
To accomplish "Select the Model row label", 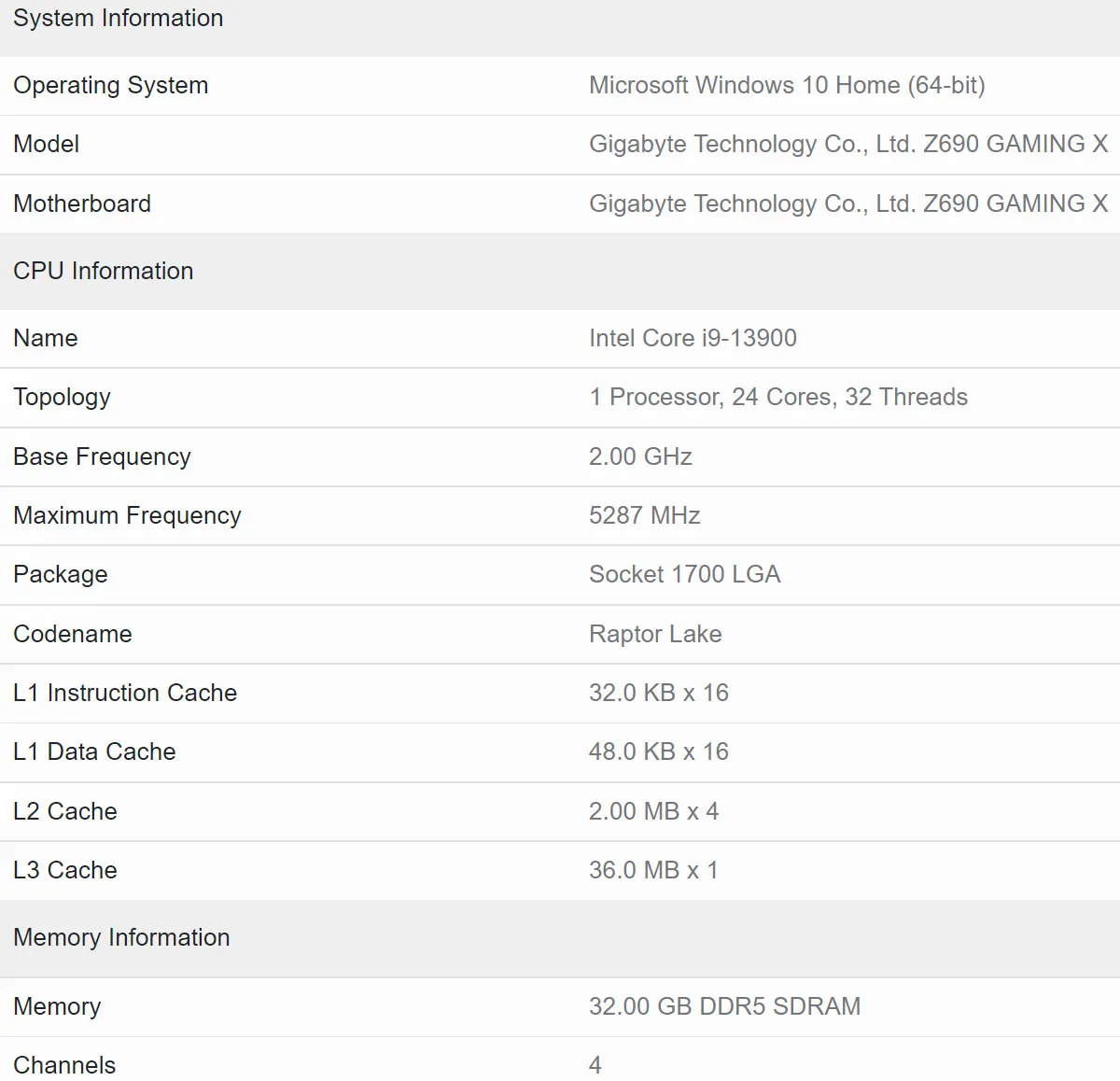I will [46, 144].
